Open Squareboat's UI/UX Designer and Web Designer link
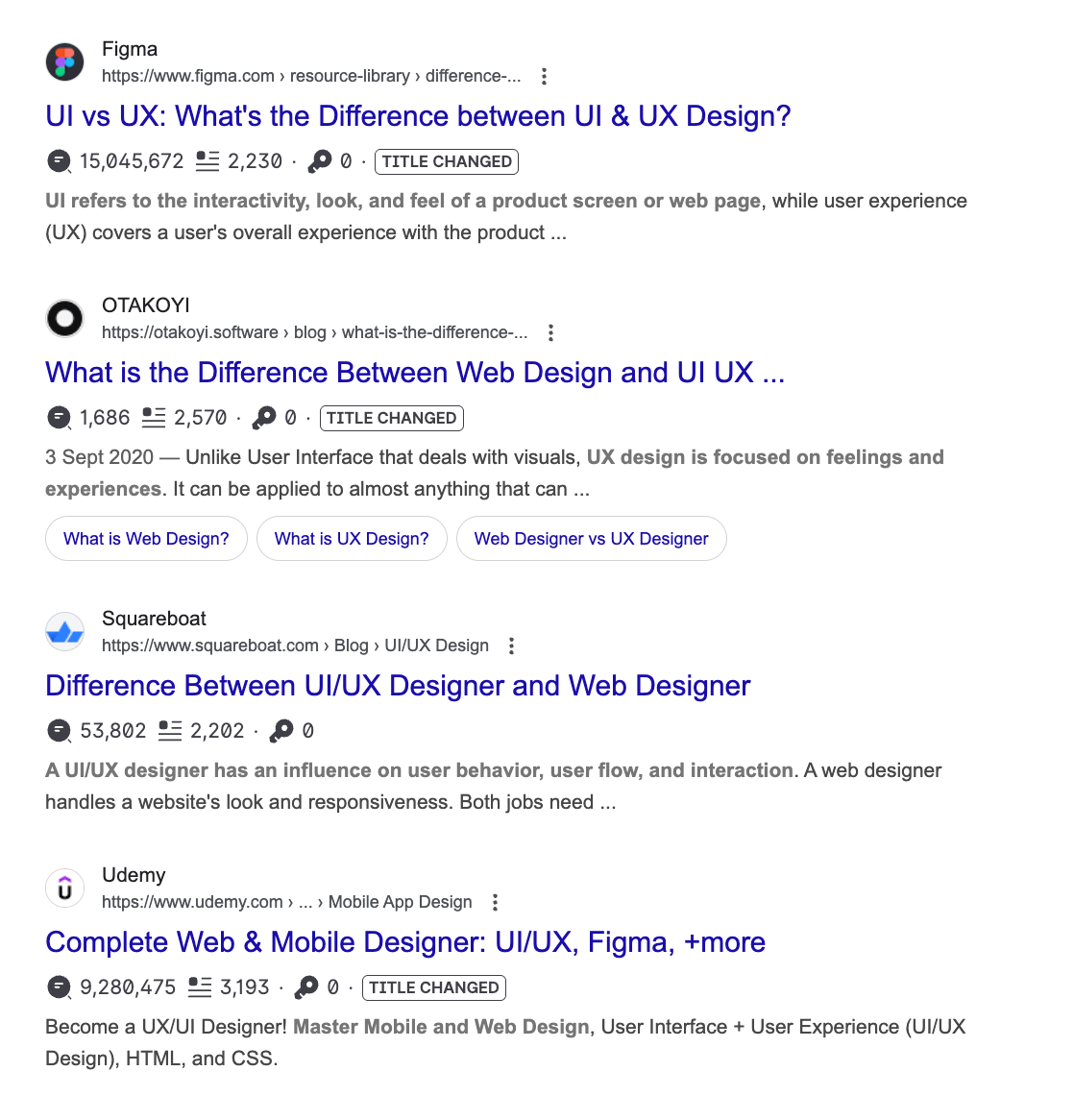This screenshot has width=1074, height=1120. coord(398,686)
